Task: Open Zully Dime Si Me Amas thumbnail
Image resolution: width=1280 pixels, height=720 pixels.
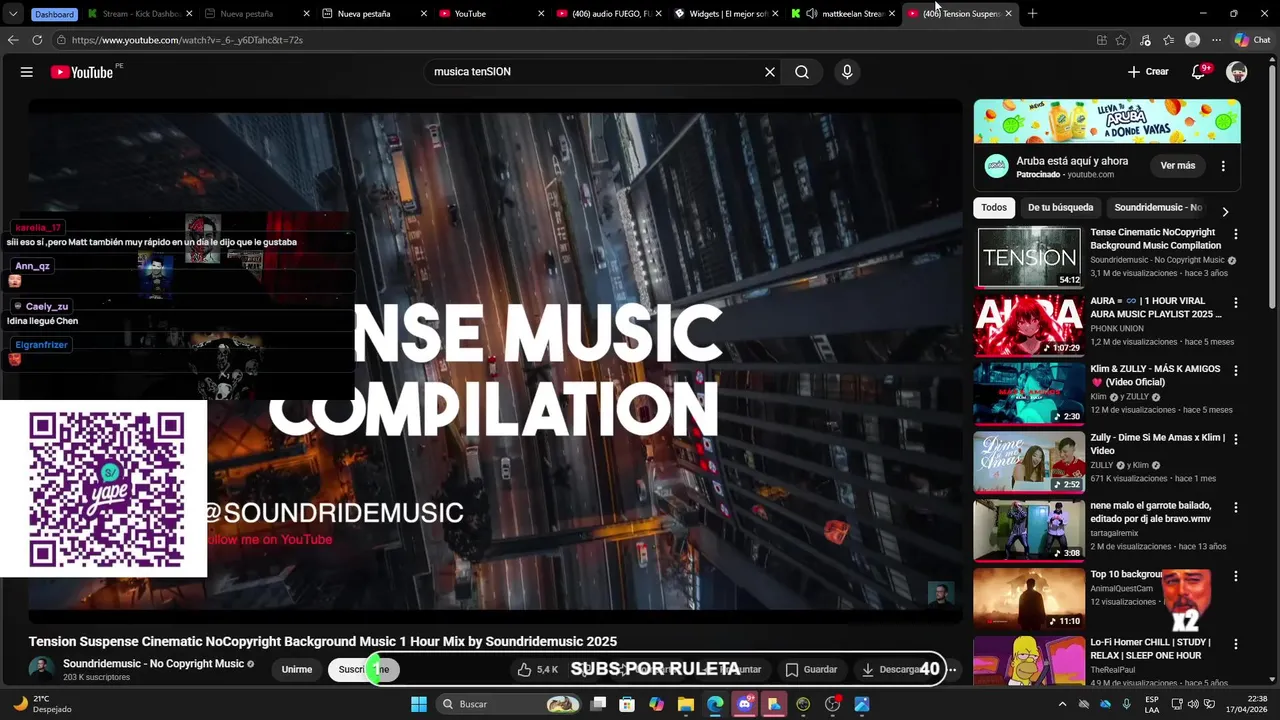Action: (1029, 462)
